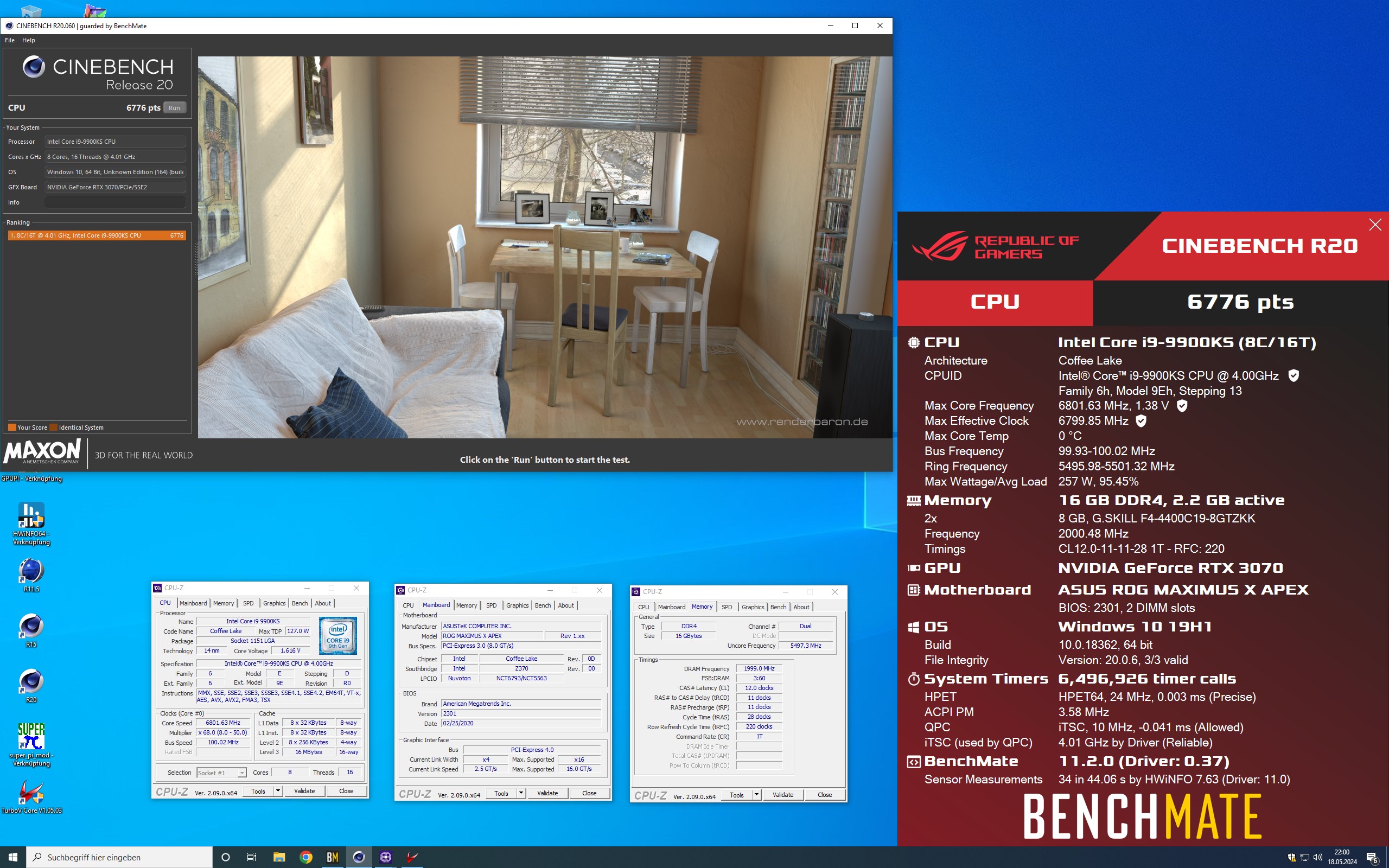Click the Max Effective Clock shield icon
1389x868 pixels.
(1141, 421)
